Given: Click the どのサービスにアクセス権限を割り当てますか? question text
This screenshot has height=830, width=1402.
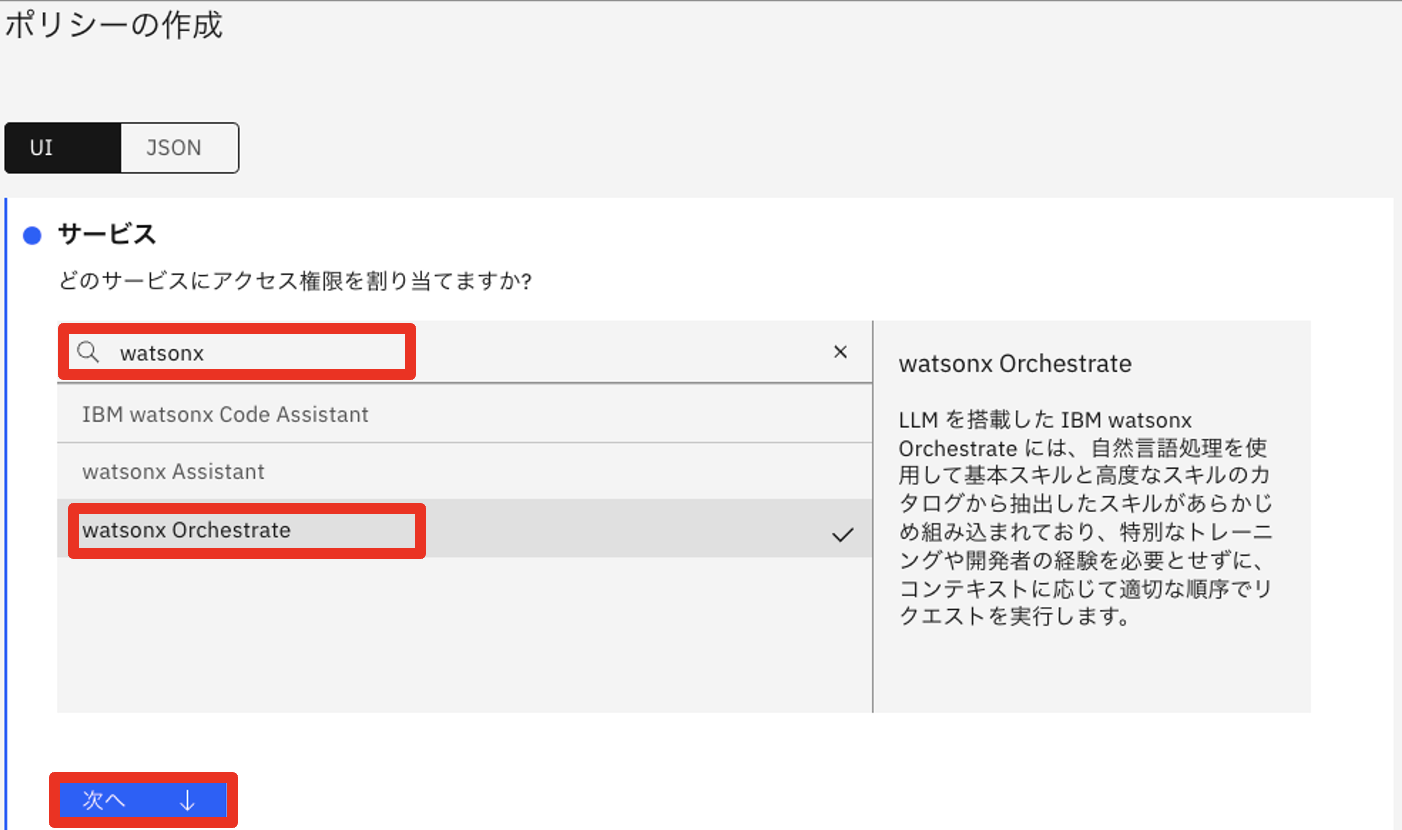Looking at the screenshot, I should [295, 282].
